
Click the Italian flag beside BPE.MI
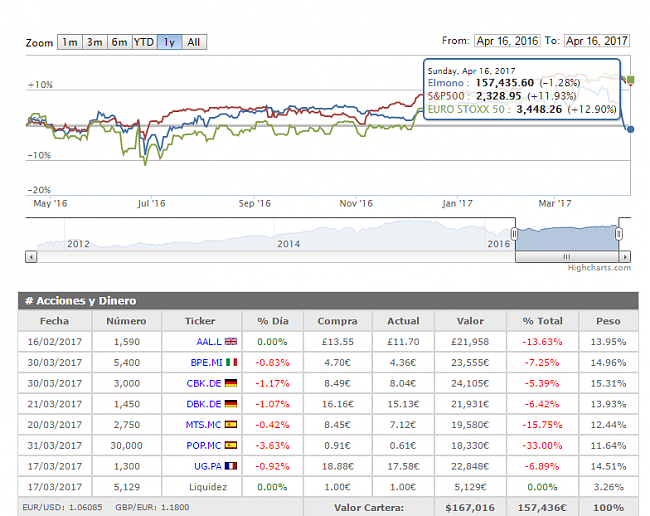232,362
